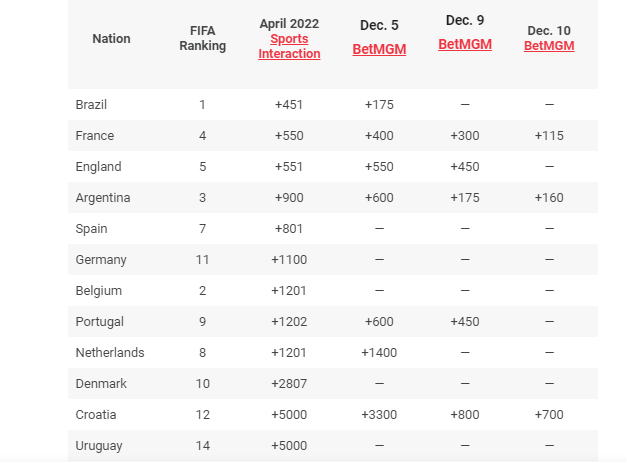This screenshot has width=627, height=463.
Task: Click France's Dec. 10 odds +115
Action: point(549,136)
